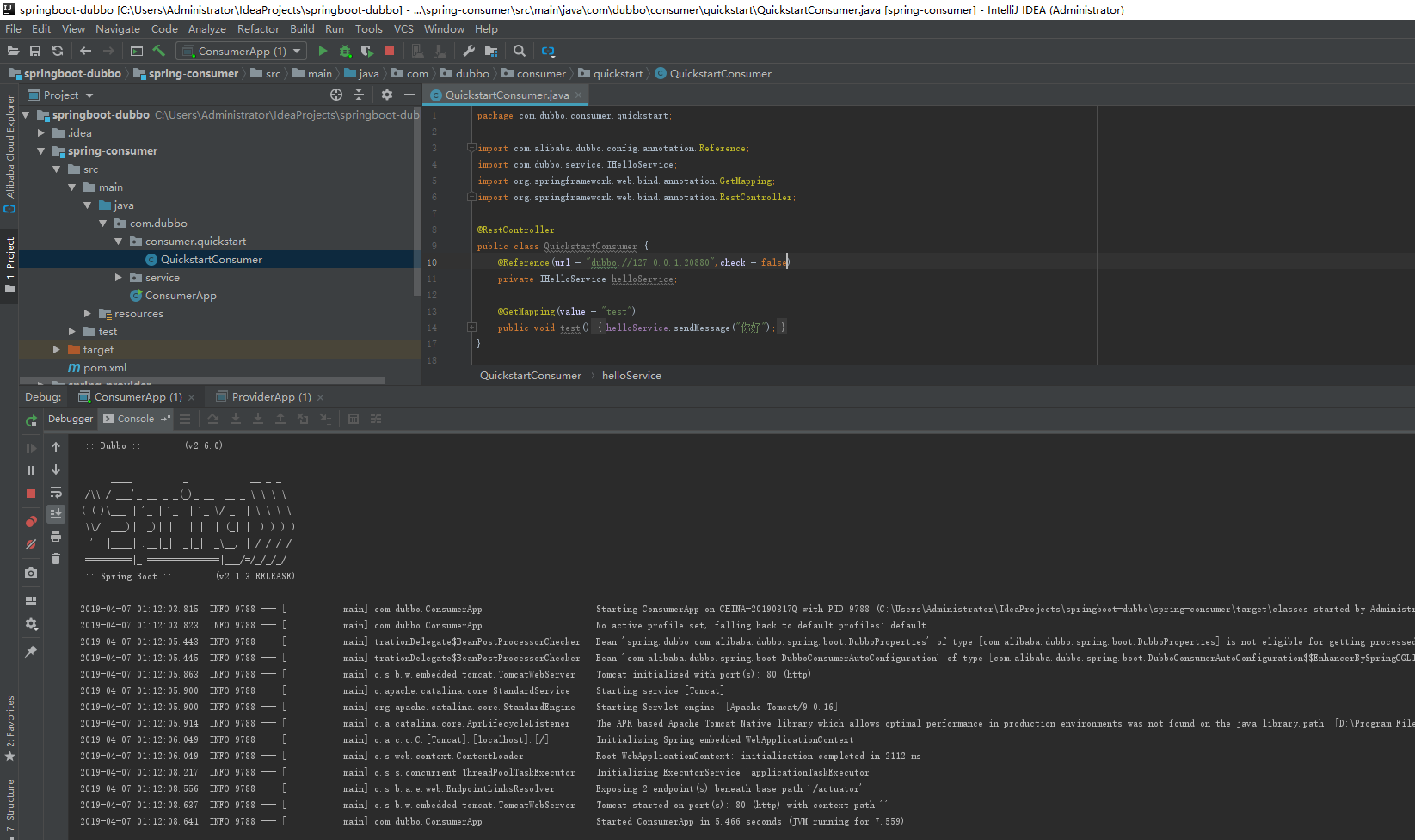
Task: Select pom.xml in the project tree
Action: click(104, 368)
